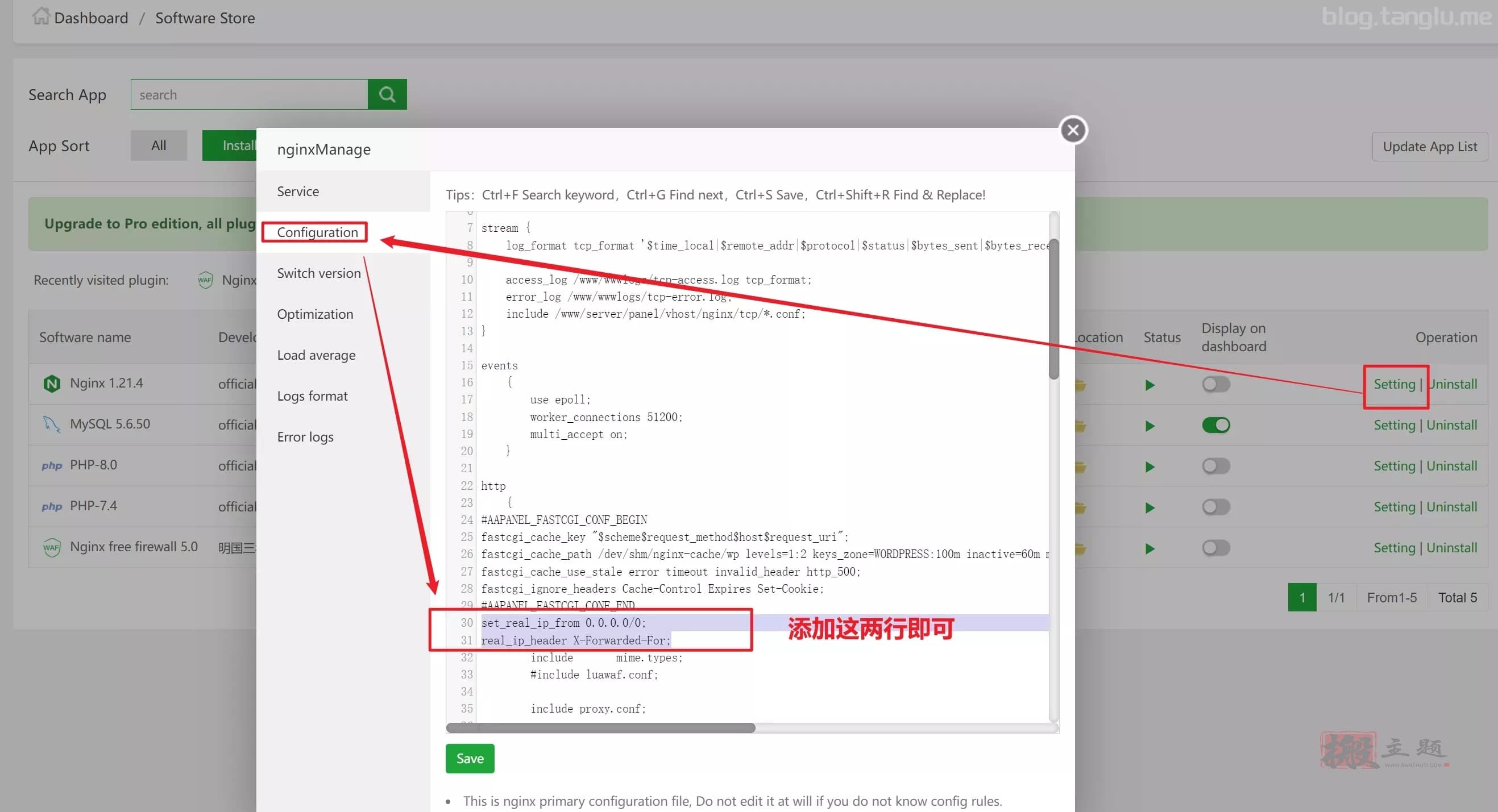The image size is (1498, 812).
Task: Click the Software name column header
Action: (85, 337)
